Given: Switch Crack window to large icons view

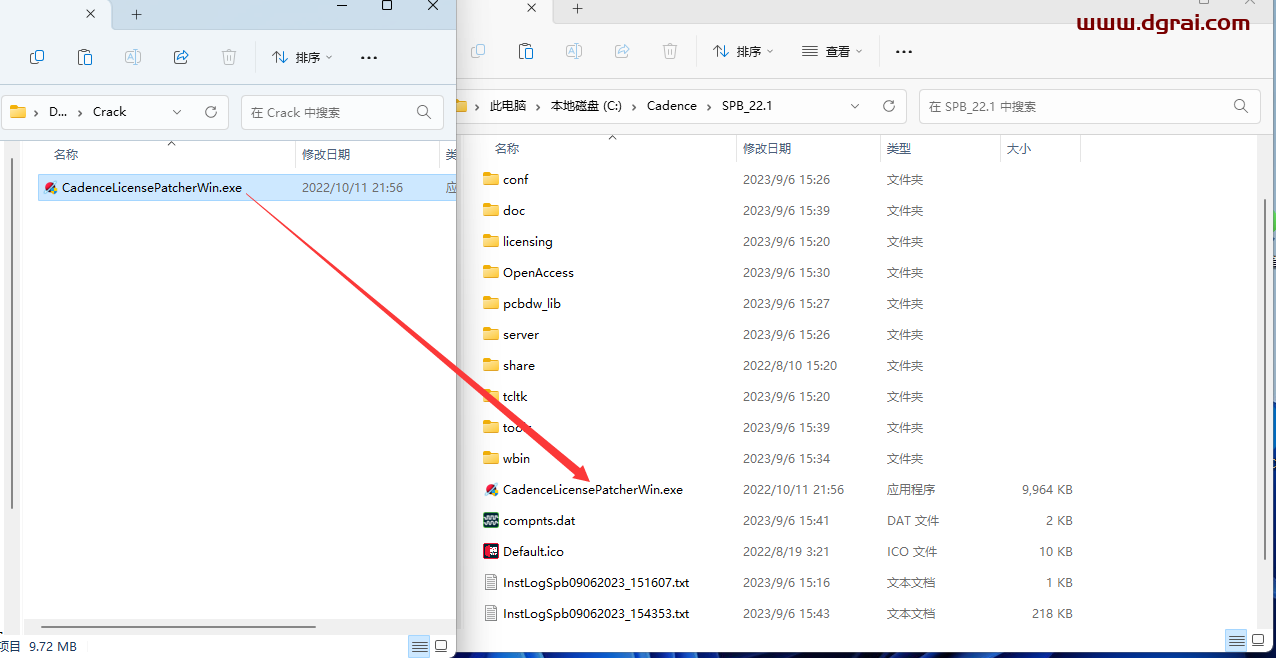Looking at the screenshot, I should click(441, 646).
